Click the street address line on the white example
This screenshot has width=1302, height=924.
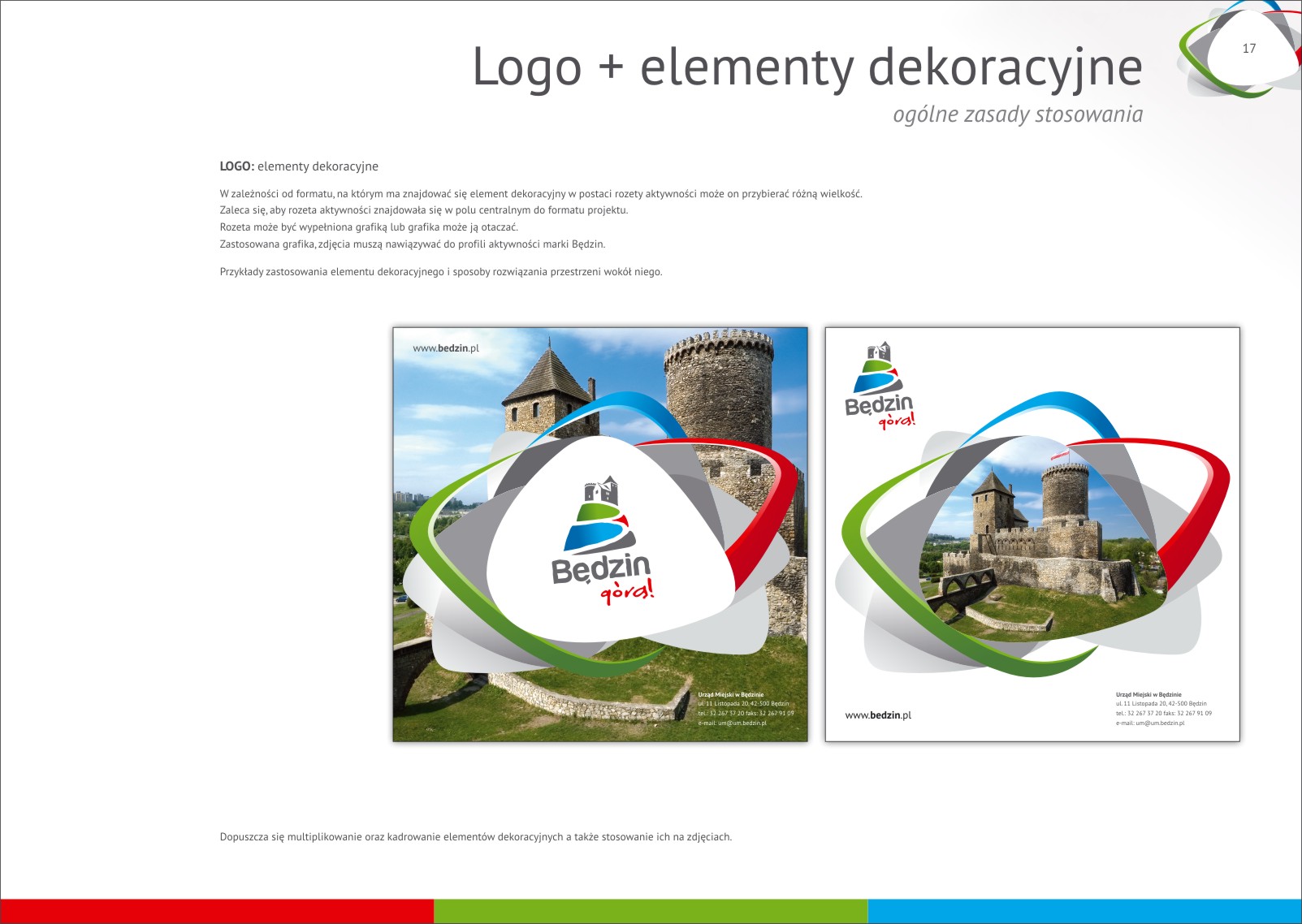click(1161, 704)
